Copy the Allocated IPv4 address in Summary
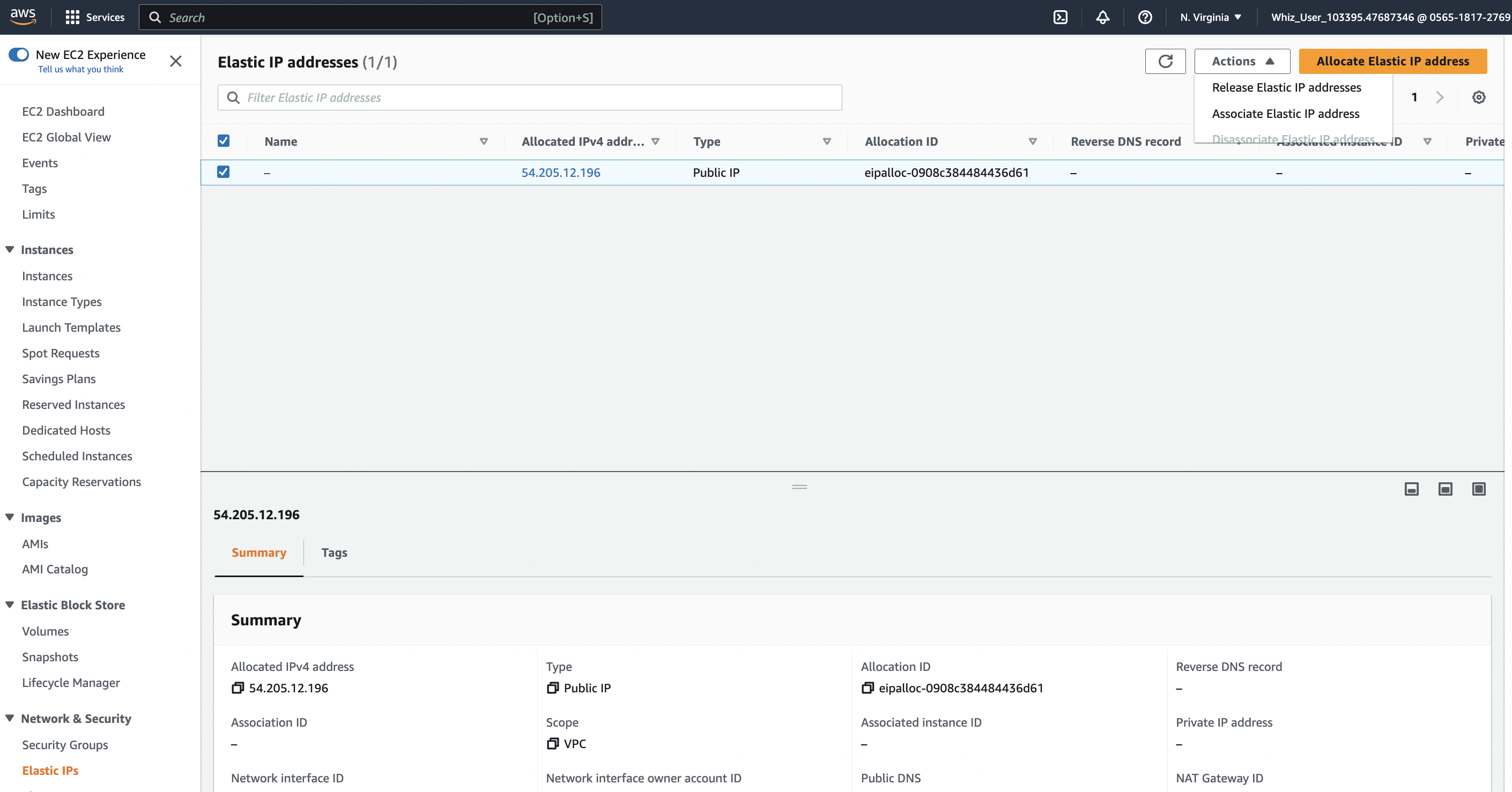 [237, 688]
